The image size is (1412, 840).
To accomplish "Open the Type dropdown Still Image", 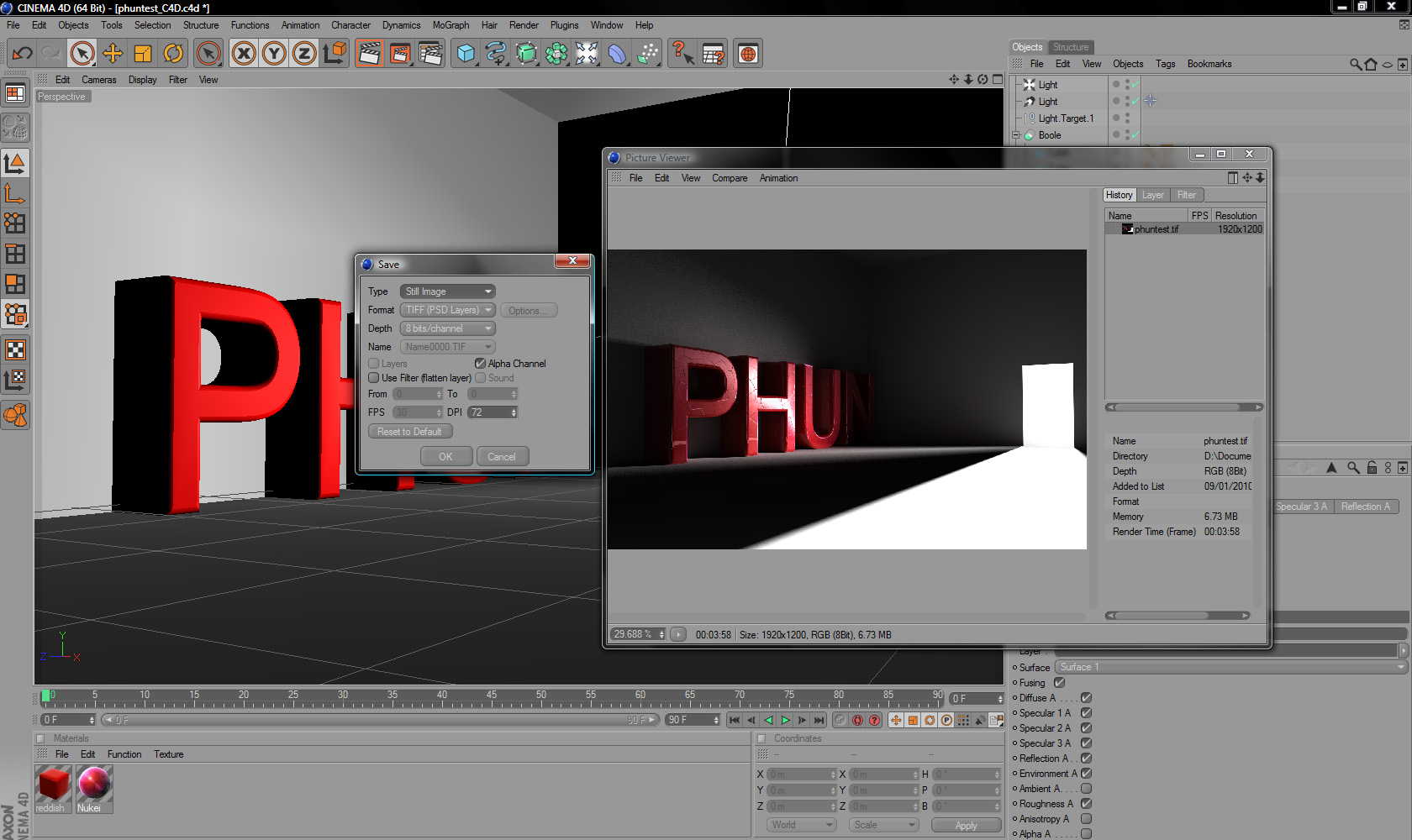I will pyautogui.click(x=448, y=291).
